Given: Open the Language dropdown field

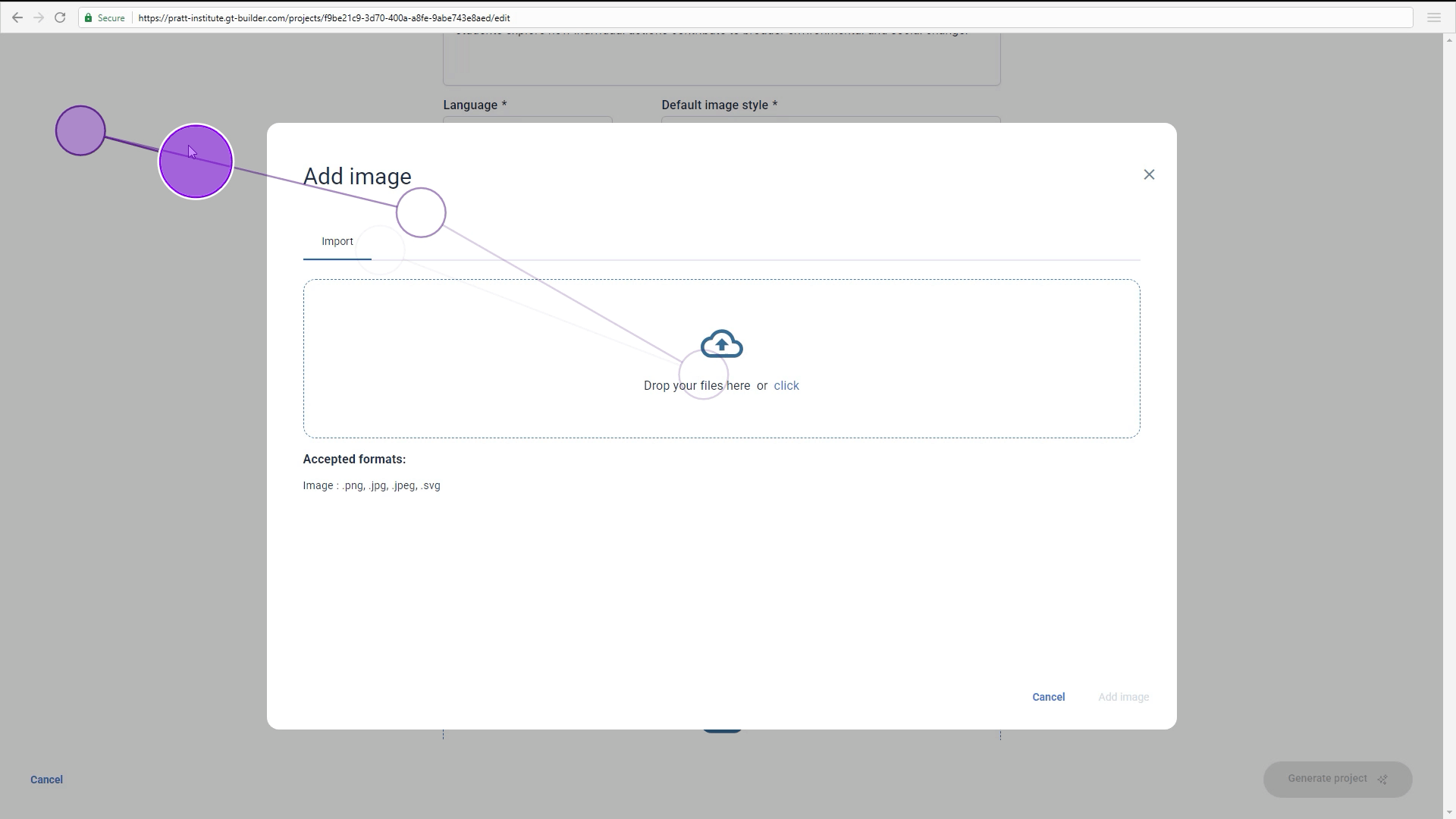Looking at the screenshot, I should [x=527, y=119].
